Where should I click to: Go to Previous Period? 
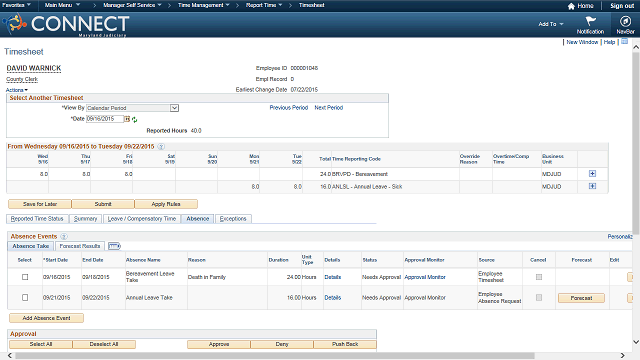(x=289, y=108)
